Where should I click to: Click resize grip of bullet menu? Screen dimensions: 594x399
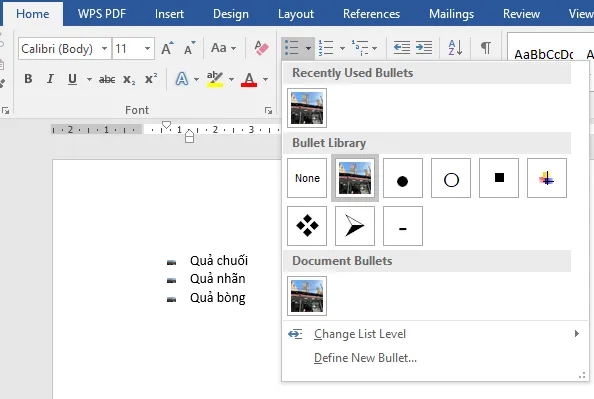582,376
